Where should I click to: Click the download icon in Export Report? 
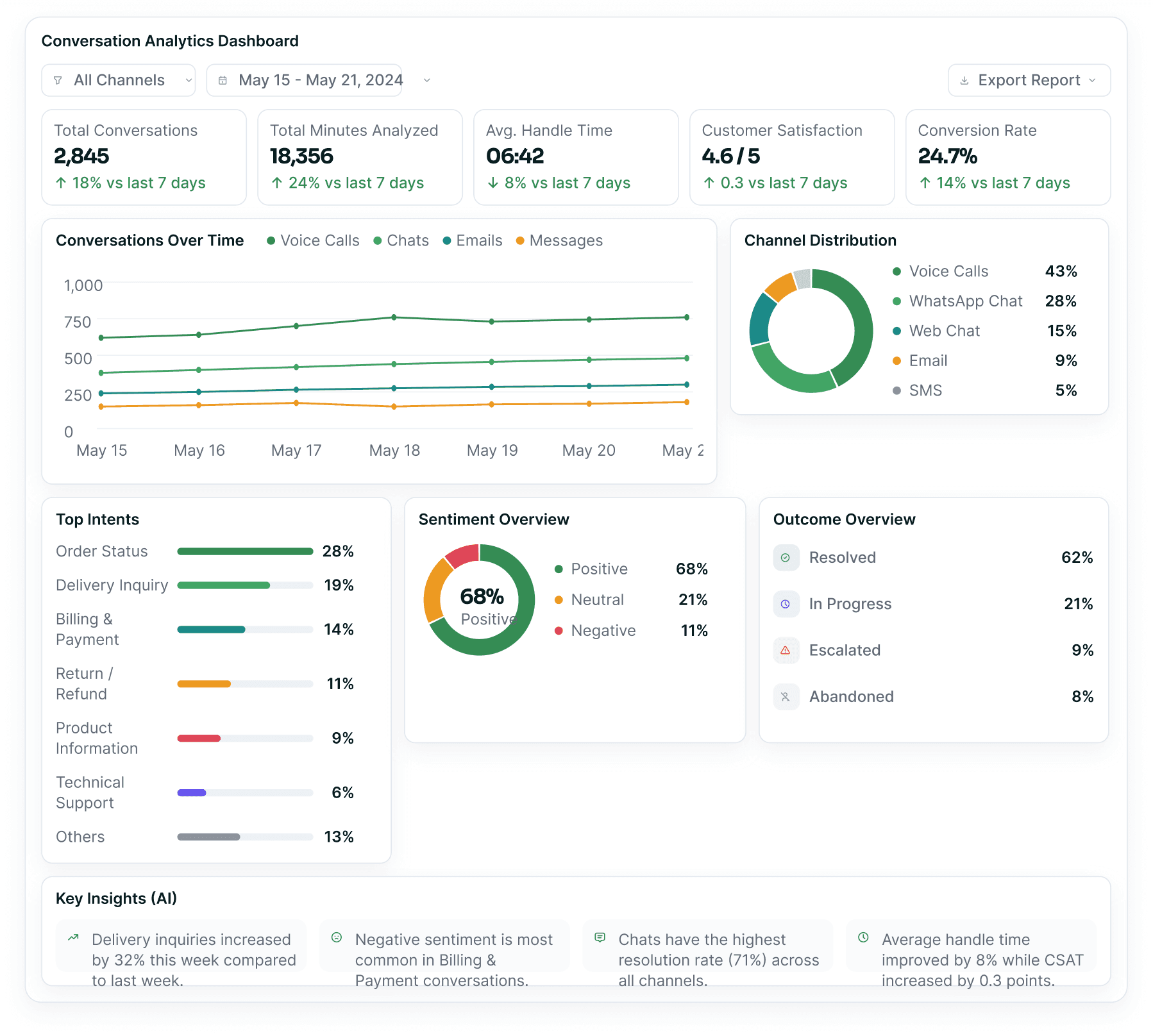coord(964,81)
